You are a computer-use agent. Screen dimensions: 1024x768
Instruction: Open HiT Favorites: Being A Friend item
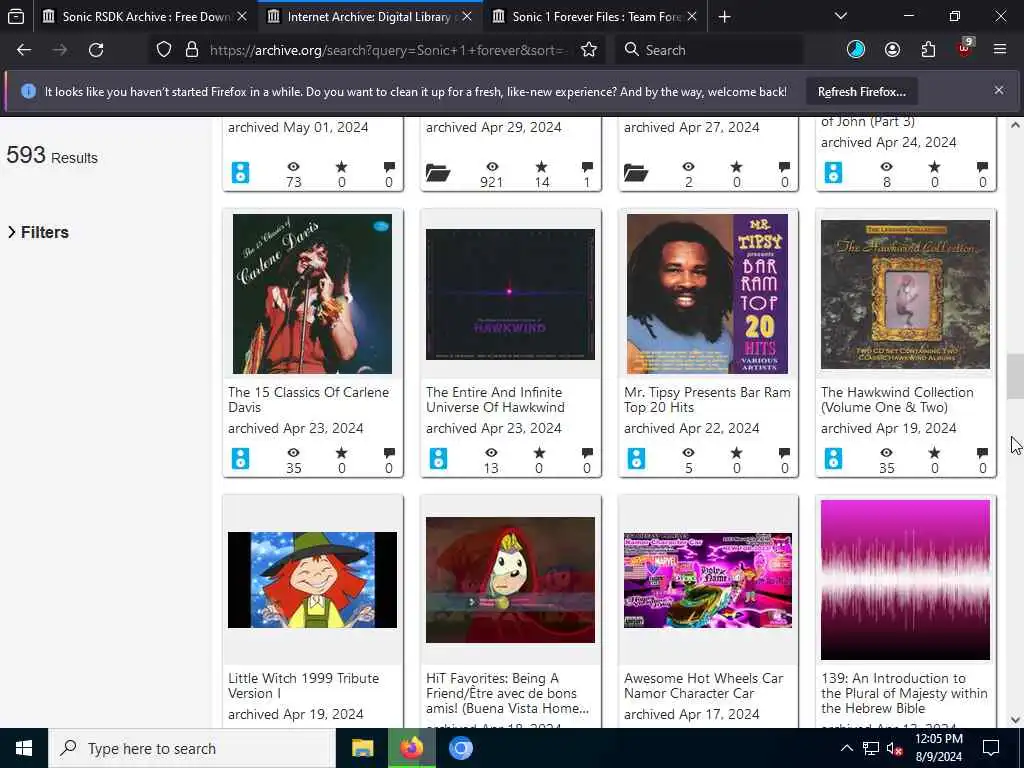click(x=507, y=693)
